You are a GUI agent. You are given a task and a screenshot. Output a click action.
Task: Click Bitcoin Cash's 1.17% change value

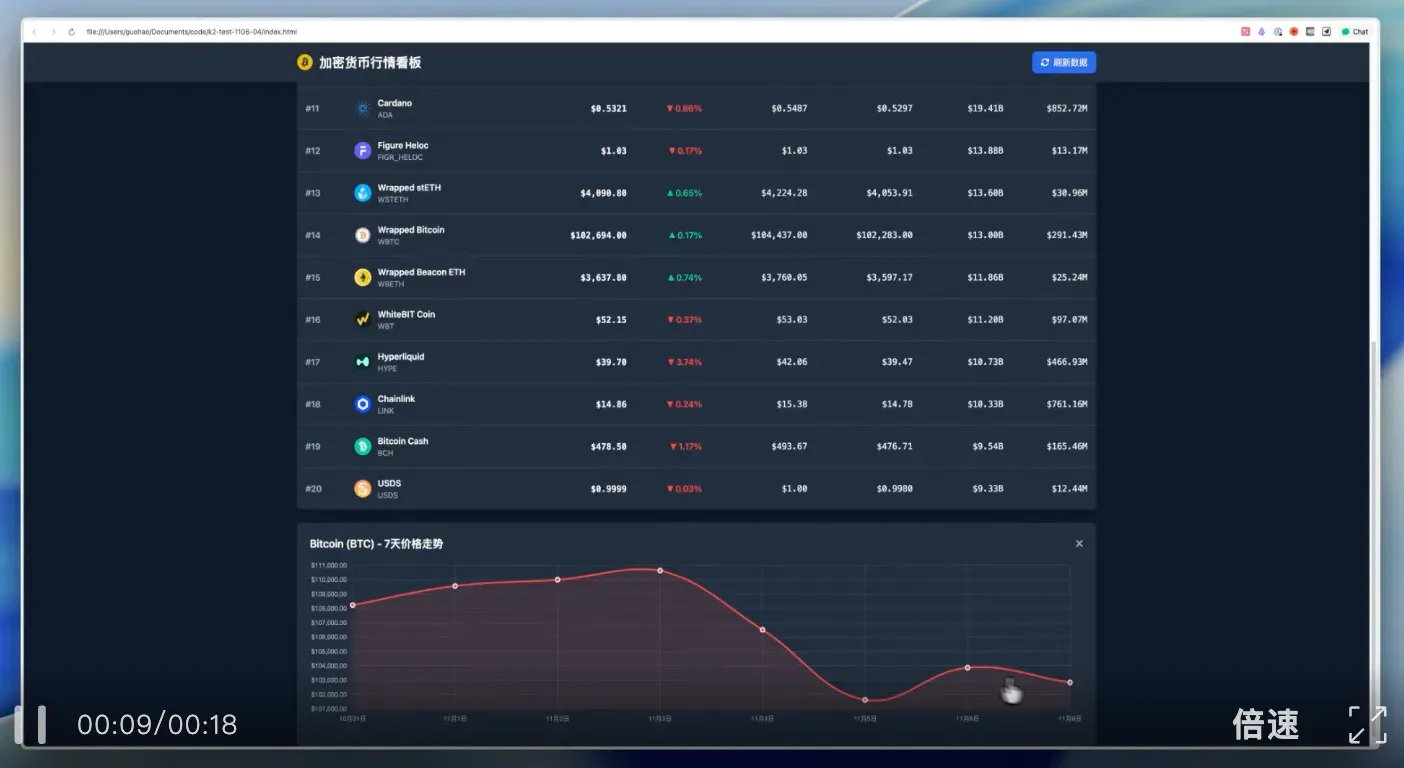click(x=686, y=446)
